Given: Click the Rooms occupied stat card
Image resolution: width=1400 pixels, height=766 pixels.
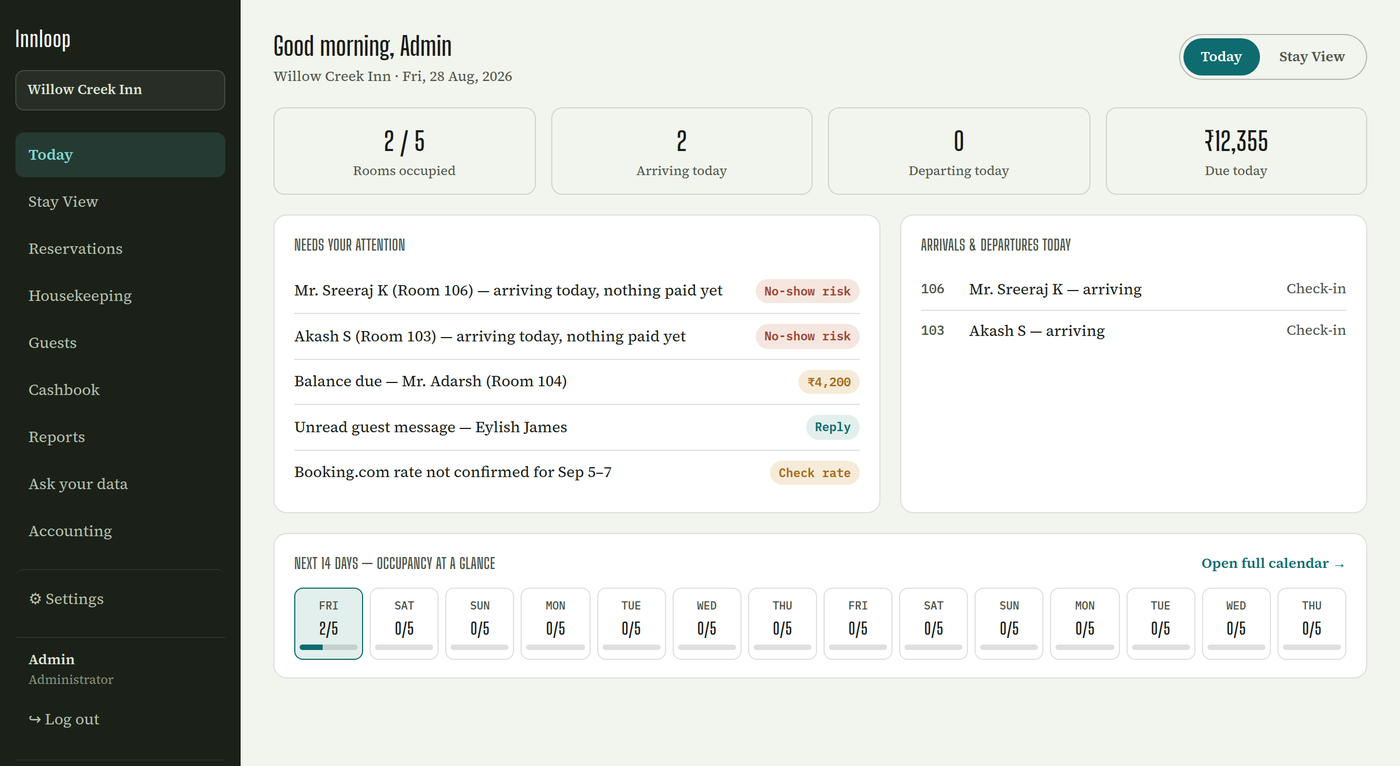Looking at the screenshot, I should point(404,151).
